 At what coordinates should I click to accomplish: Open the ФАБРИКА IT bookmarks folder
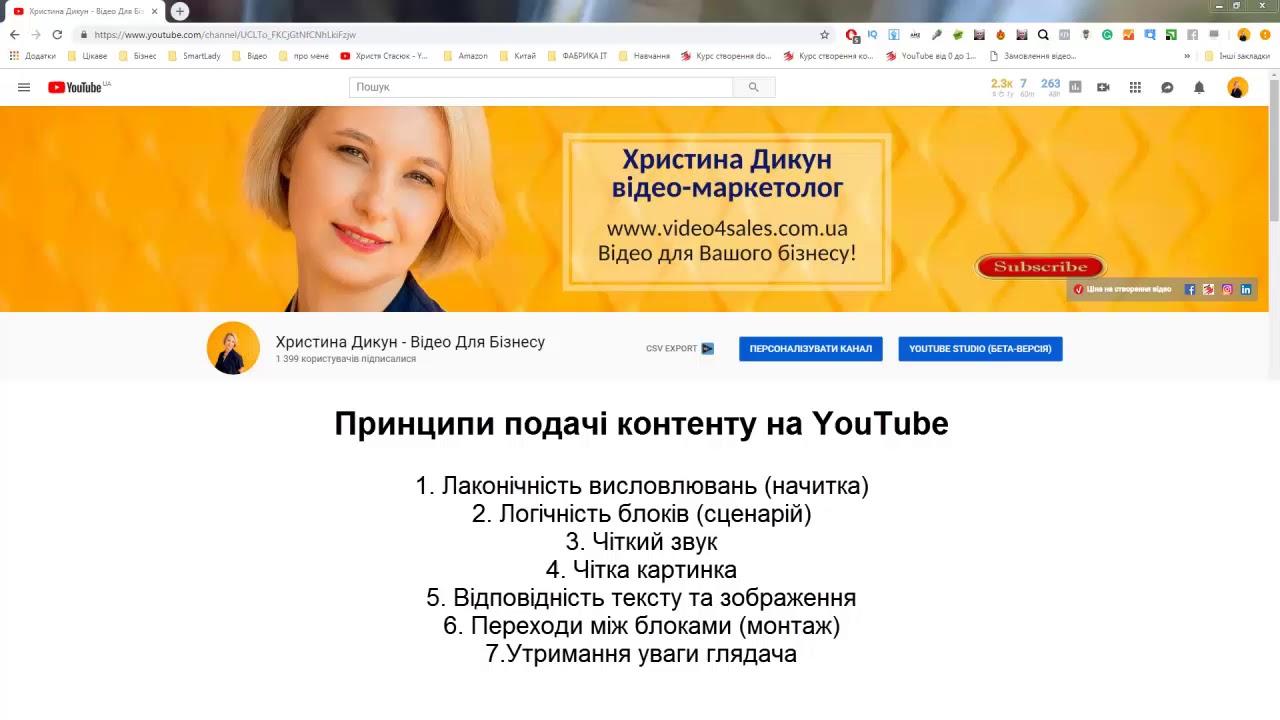coord(577,56)
